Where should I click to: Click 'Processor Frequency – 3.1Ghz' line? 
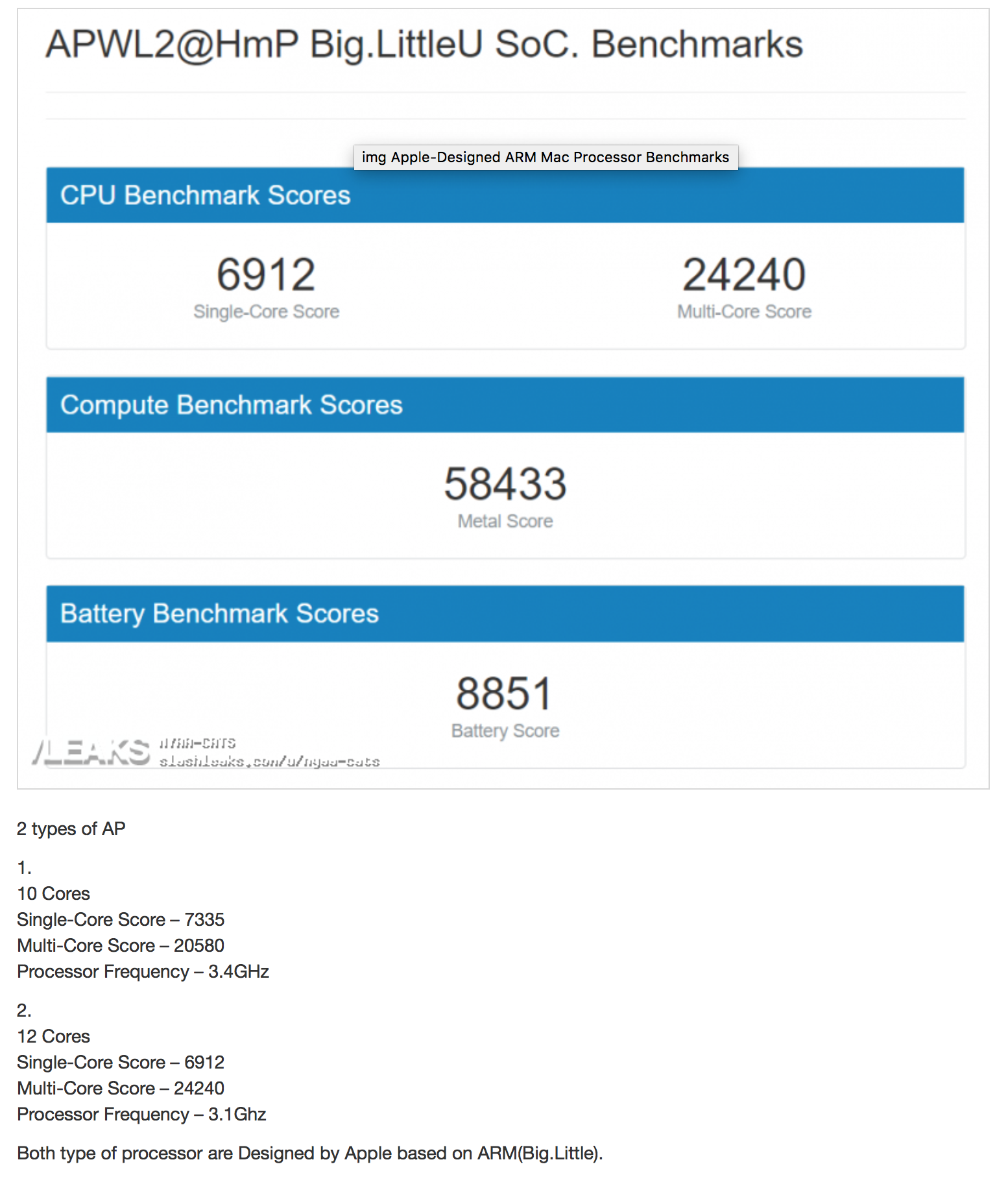(x=142, y=1115)
